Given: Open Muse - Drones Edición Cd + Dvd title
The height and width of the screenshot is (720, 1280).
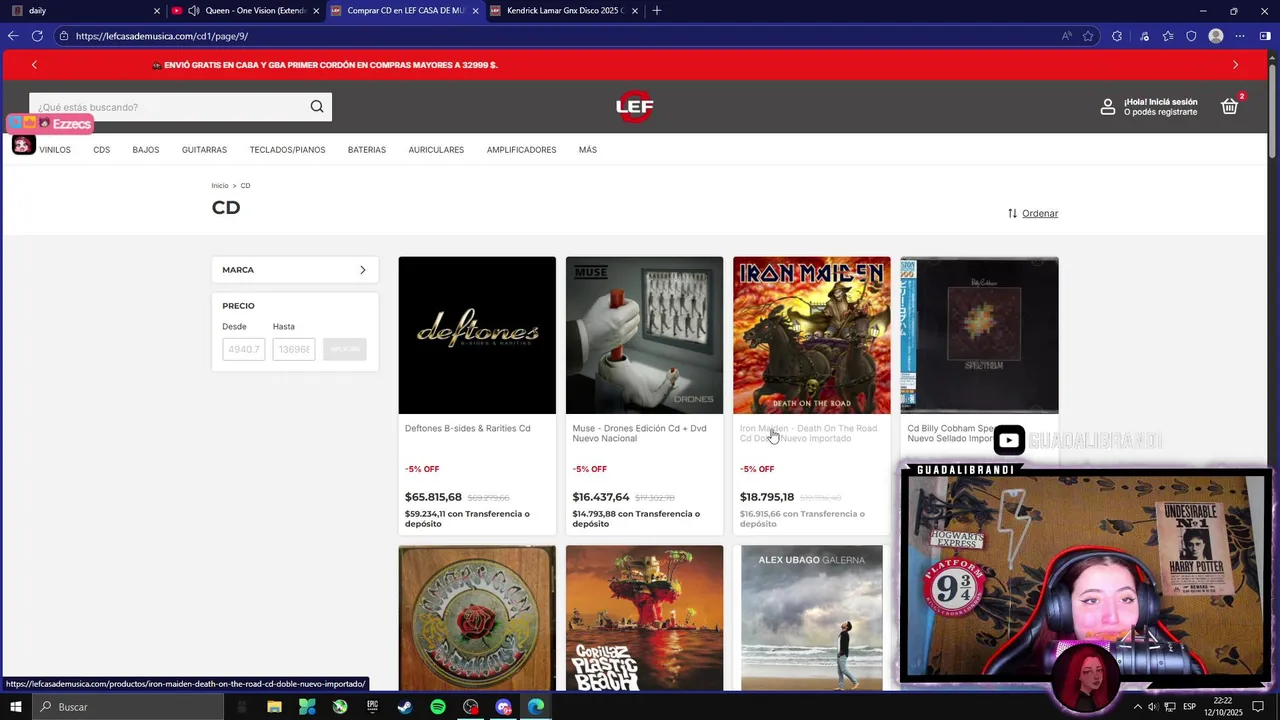Looking at the screenshot, I should [640, 433].
